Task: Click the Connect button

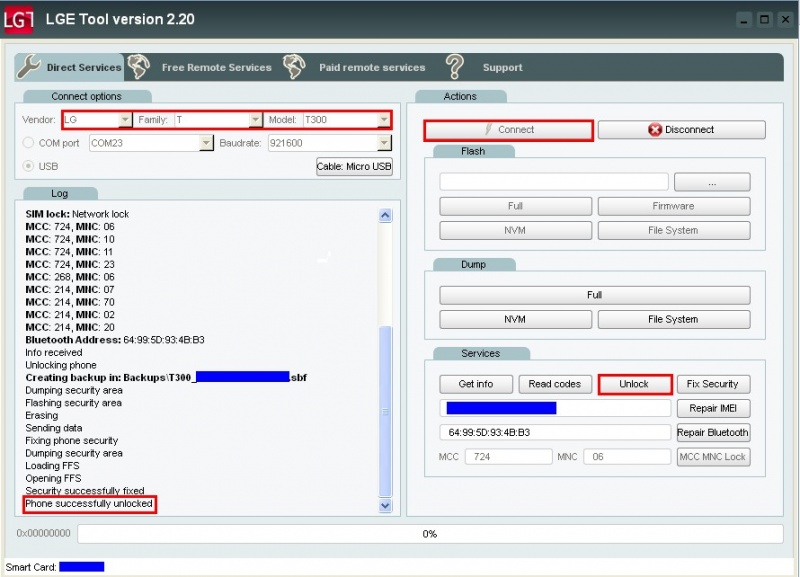Action: click(509, 130)
